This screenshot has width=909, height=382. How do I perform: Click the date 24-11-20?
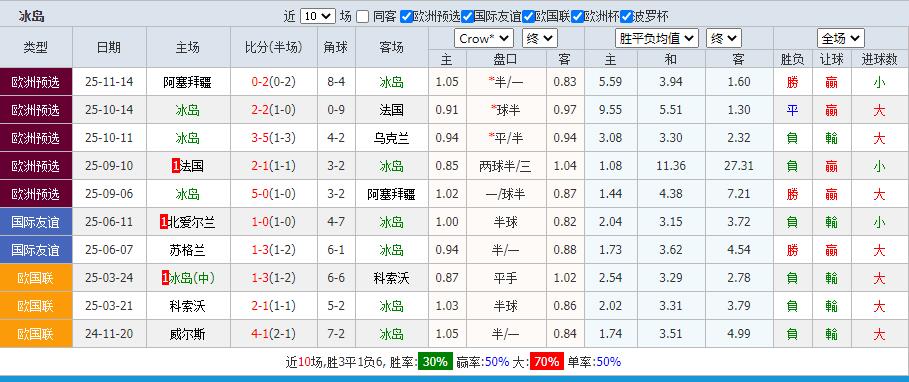coord(109,334)
